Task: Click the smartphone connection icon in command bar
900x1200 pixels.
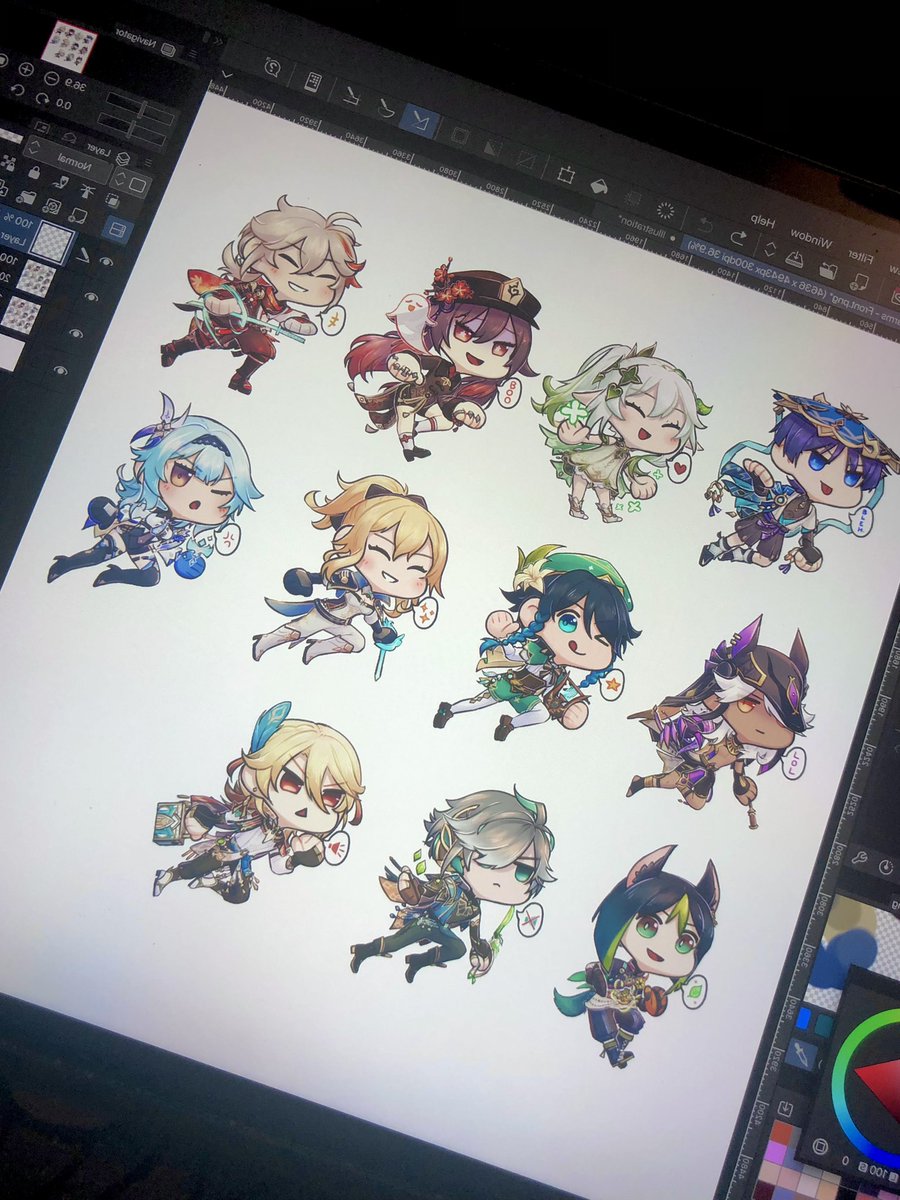Action: tap(313, 82)
